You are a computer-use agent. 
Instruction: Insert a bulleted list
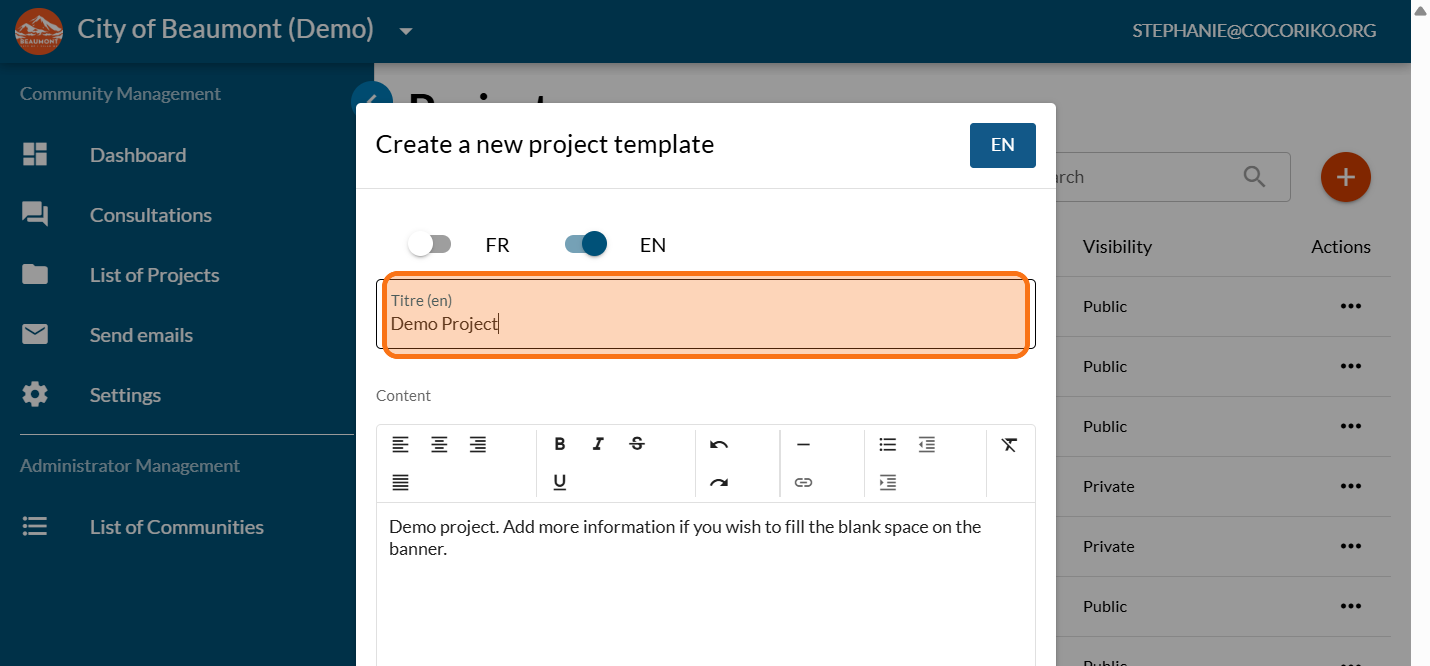coord(887,445)
